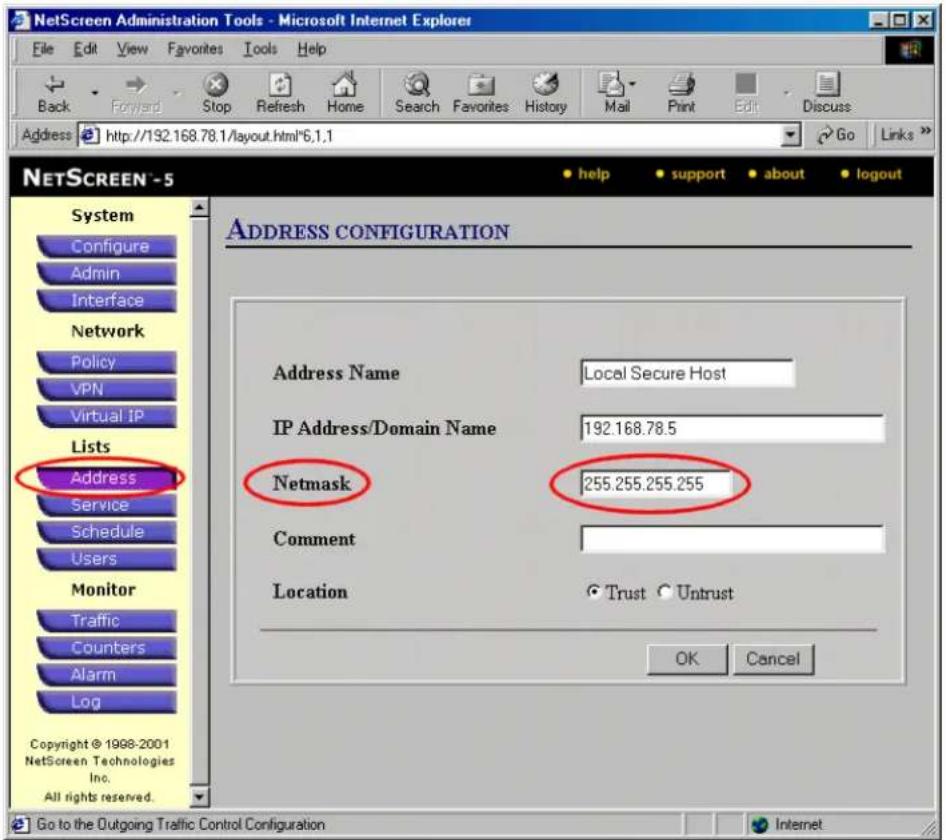The width and height of the screenshot is (946, 840).
Task: Open the Alarm monitor button
Action: click(x=108, y=675)
